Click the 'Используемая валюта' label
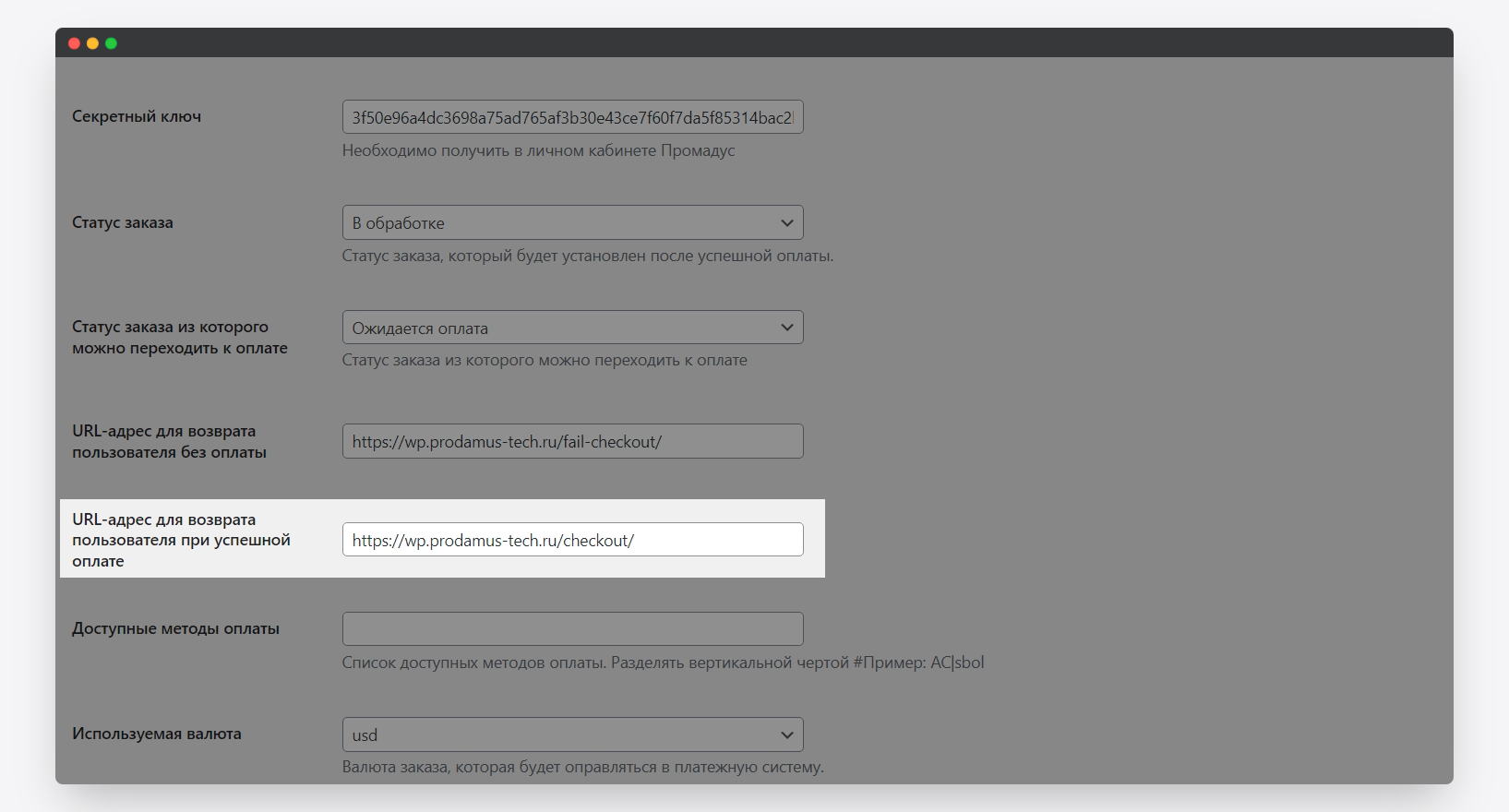This screenshot has width=1509, height=812. pyautogui.click(x=157, y=734)
